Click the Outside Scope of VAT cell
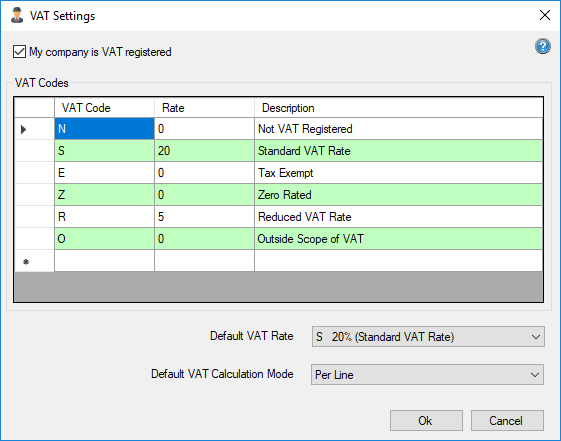Screen dimensions: 561x441 [x=399, y=239]
